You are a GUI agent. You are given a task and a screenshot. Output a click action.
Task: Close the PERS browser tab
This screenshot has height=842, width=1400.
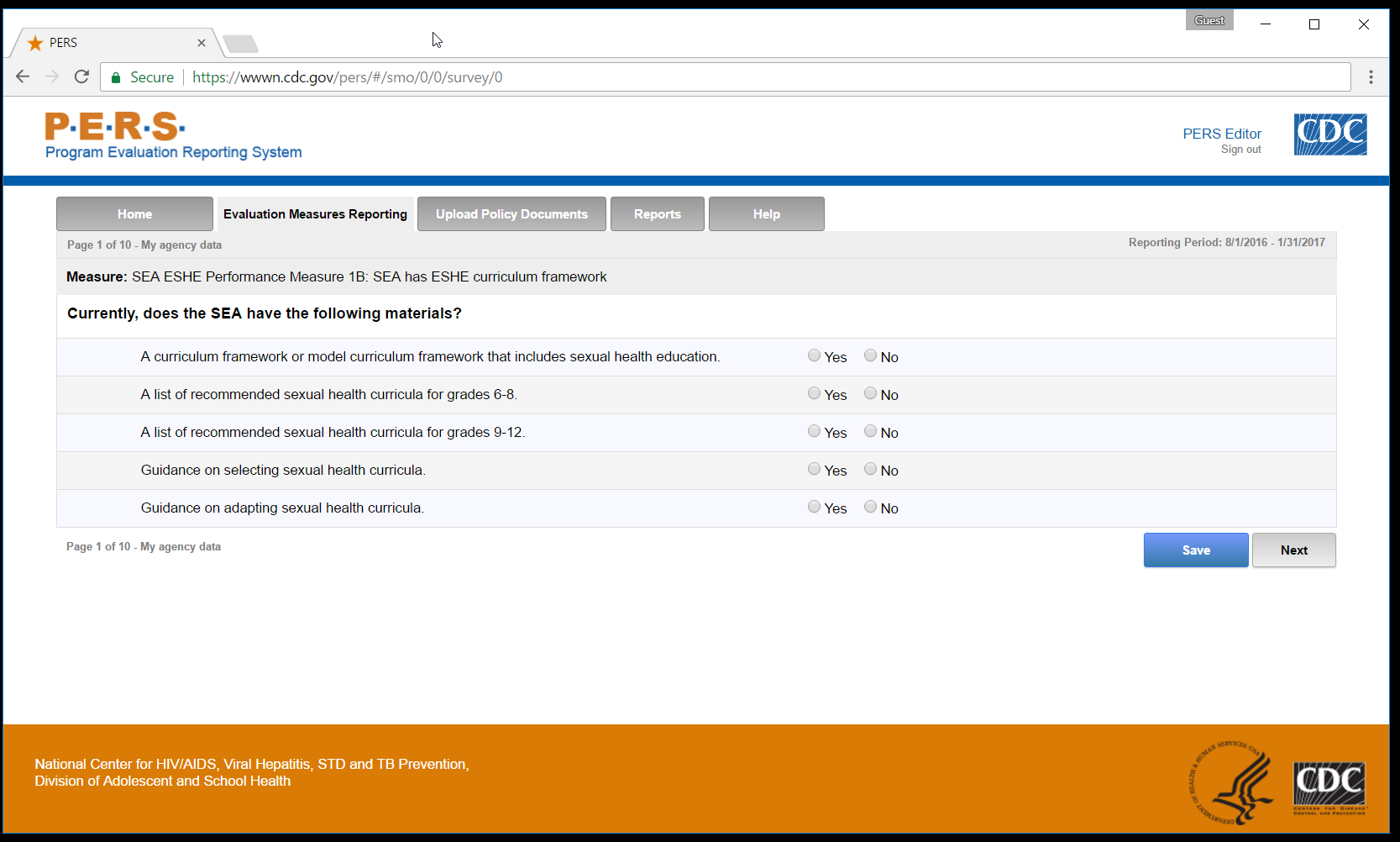[x=202, y=43]
